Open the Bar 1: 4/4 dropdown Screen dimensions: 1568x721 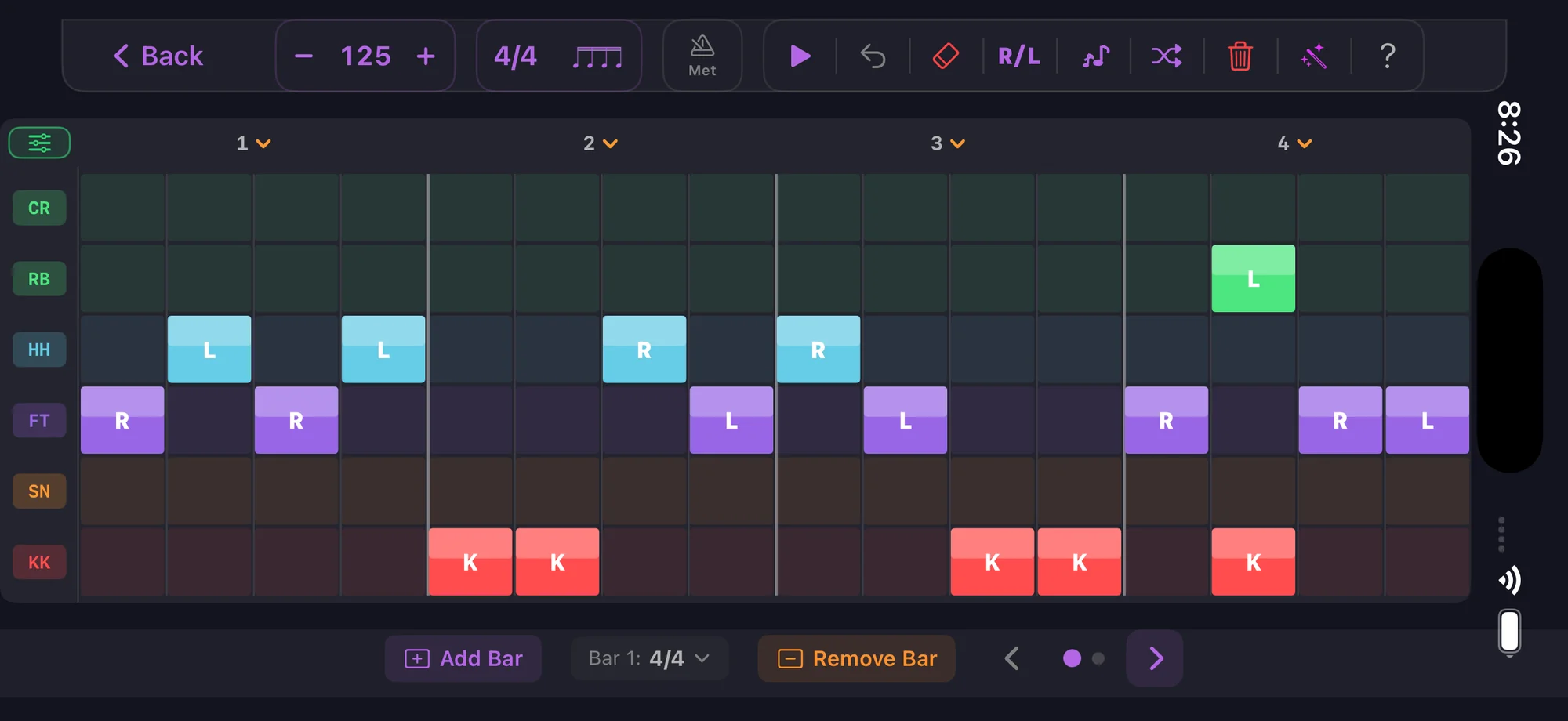650,658
